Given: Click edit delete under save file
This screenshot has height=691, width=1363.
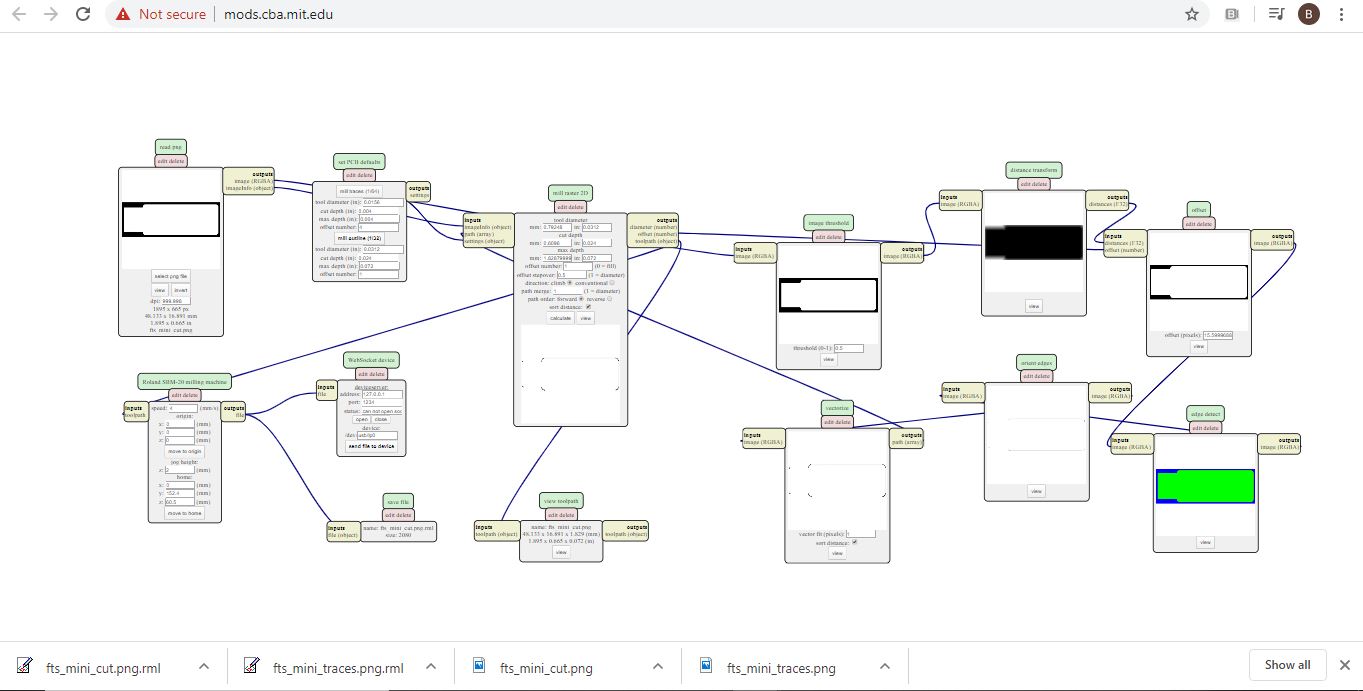Looking at the screenshot, I should 398,515.
